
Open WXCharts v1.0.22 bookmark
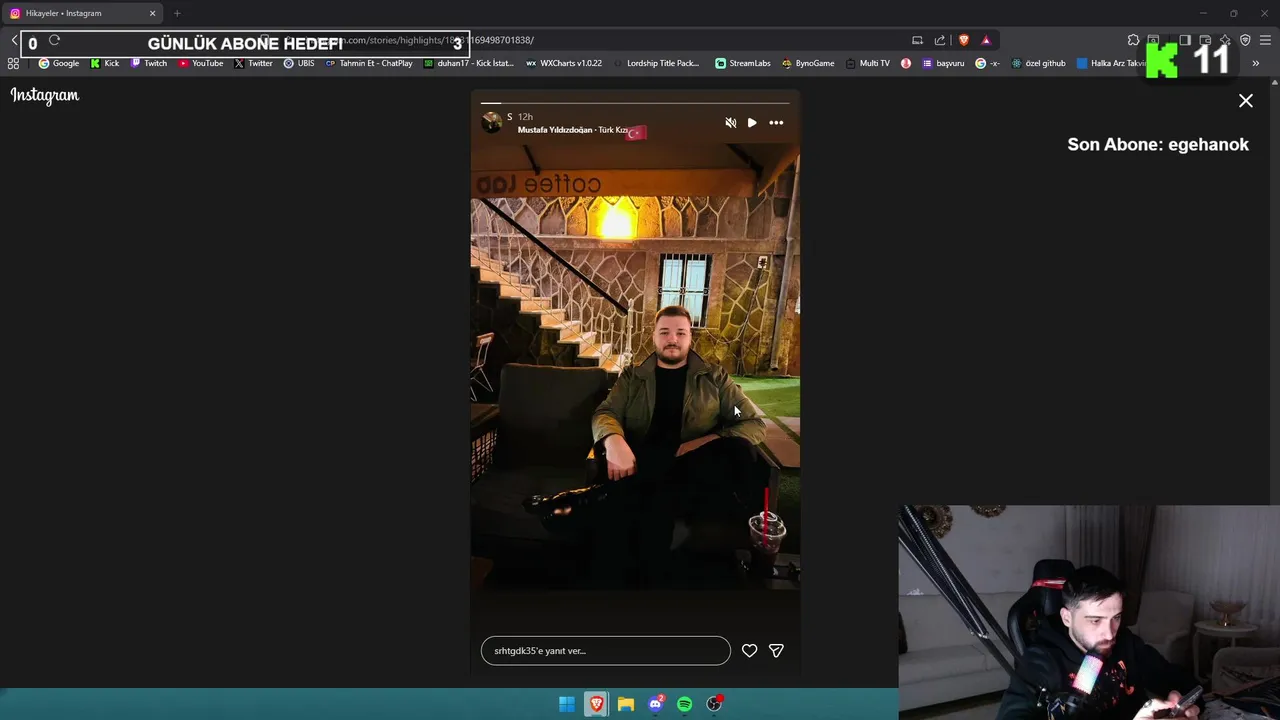[x=564, y=63]
